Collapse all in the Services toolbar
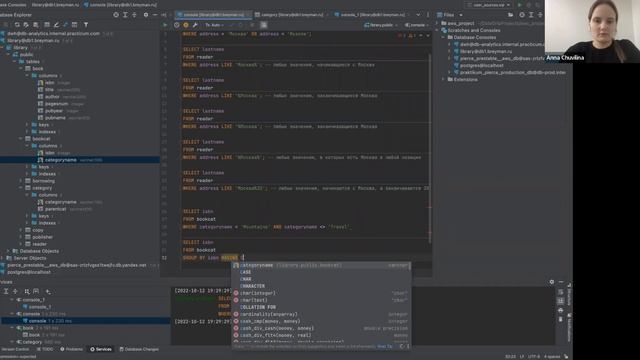 pyautogui.click(x=15, y=291)
